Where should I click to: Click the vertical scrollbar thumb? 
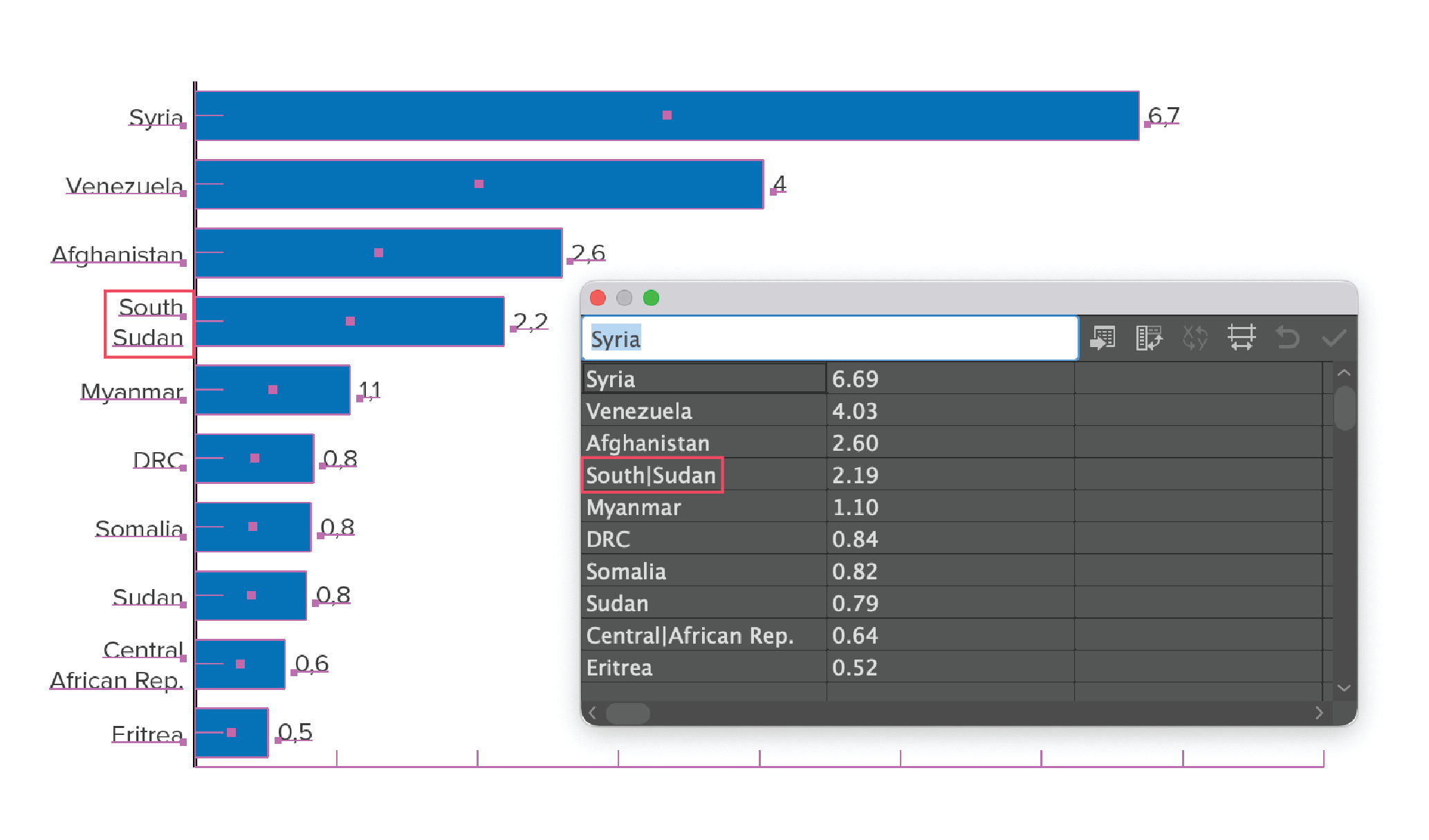coord(1344,408)
